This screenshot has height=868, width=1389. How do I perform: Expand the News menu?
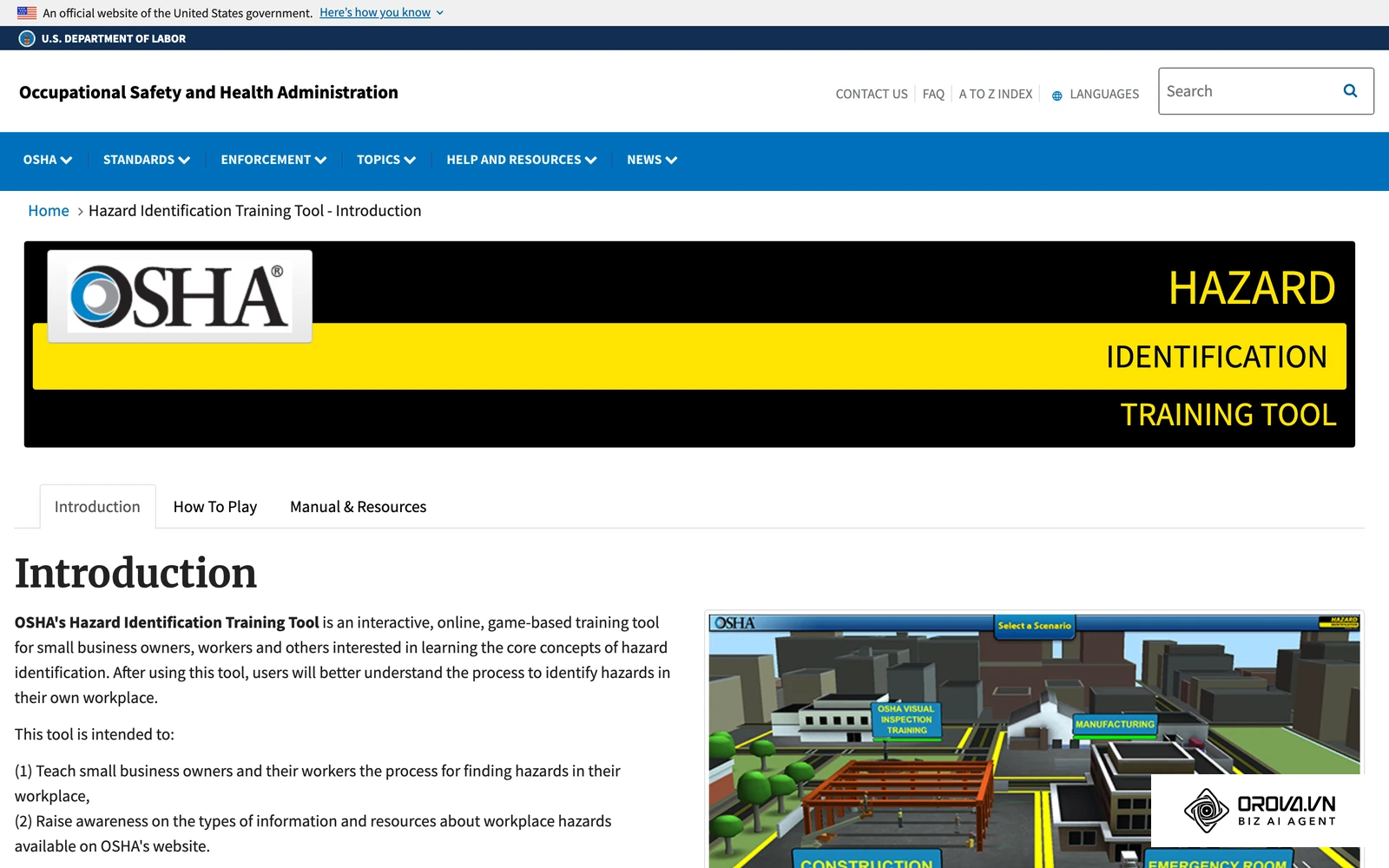point(652,160)
